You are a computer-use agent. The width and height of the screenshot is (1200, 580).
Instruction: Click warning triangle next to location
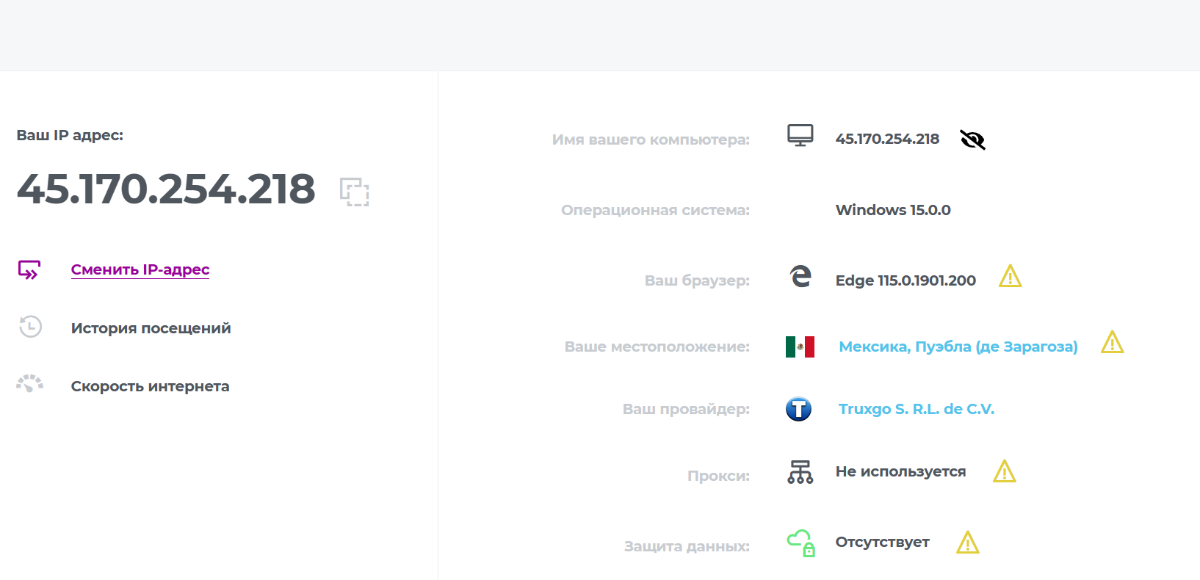[1112, 343]
